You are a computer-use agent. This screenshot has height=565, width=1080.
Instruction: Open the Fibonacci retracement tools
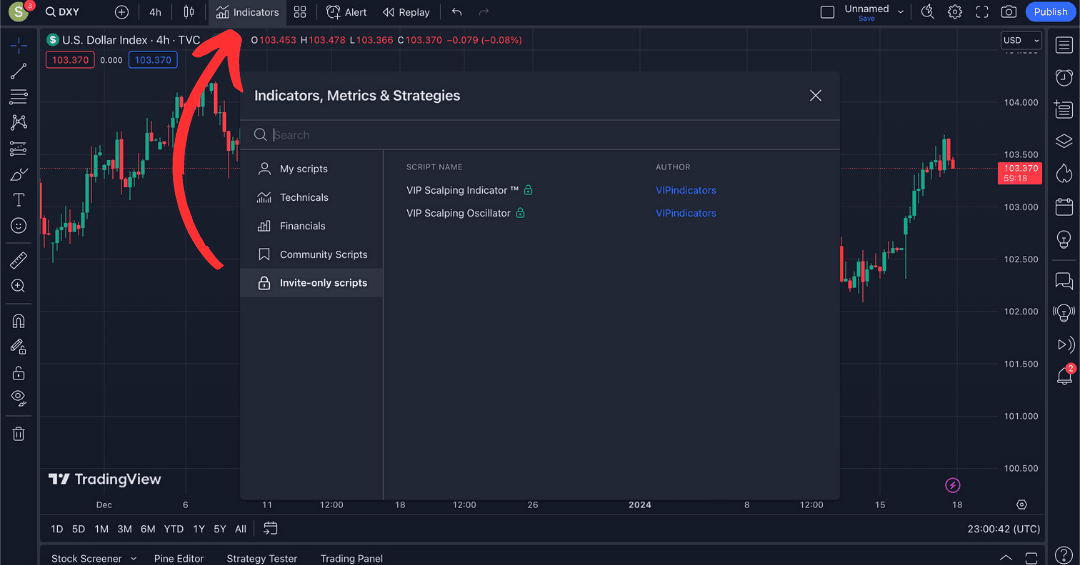click(19, 96)
